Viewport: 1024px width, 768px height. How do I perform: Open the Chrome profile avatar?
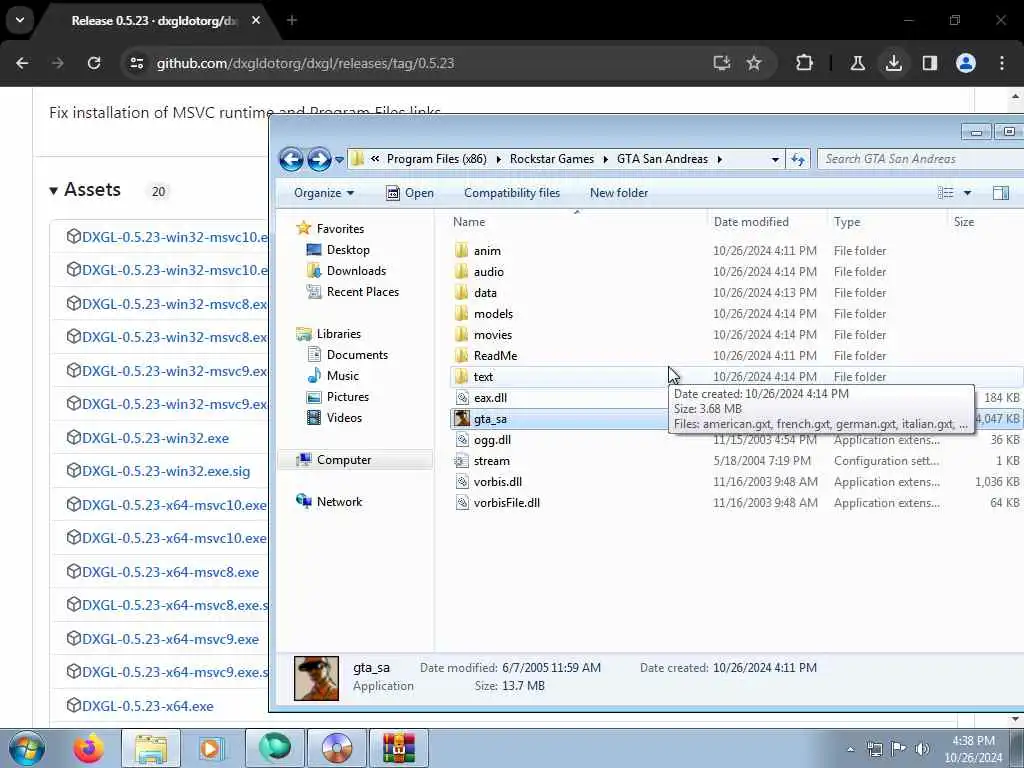point(966,63)
